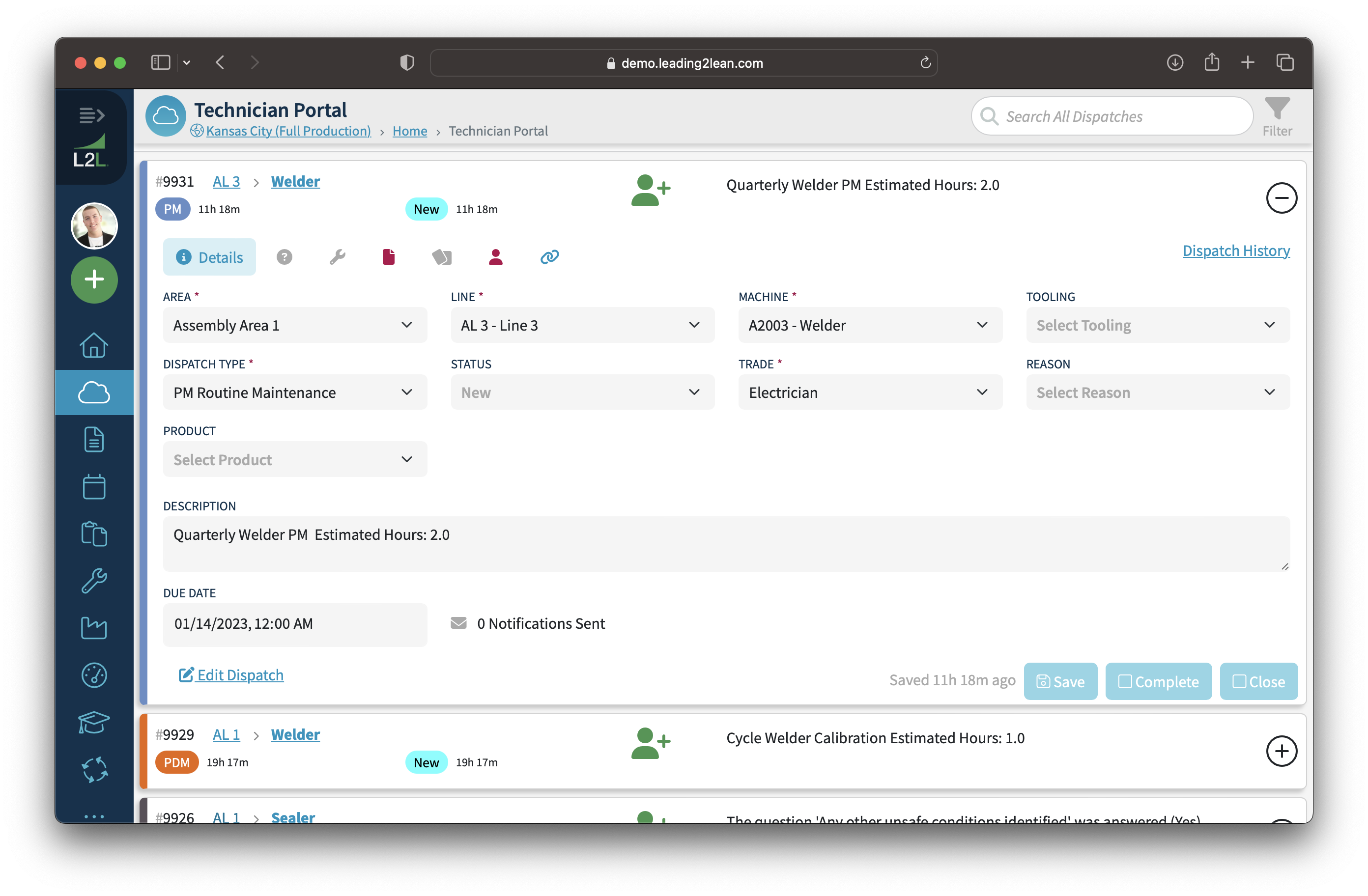Collapse dispatch #9931 using the minus circle
The width and height of the screenshot is (1368, 896).
[1281, 197]
